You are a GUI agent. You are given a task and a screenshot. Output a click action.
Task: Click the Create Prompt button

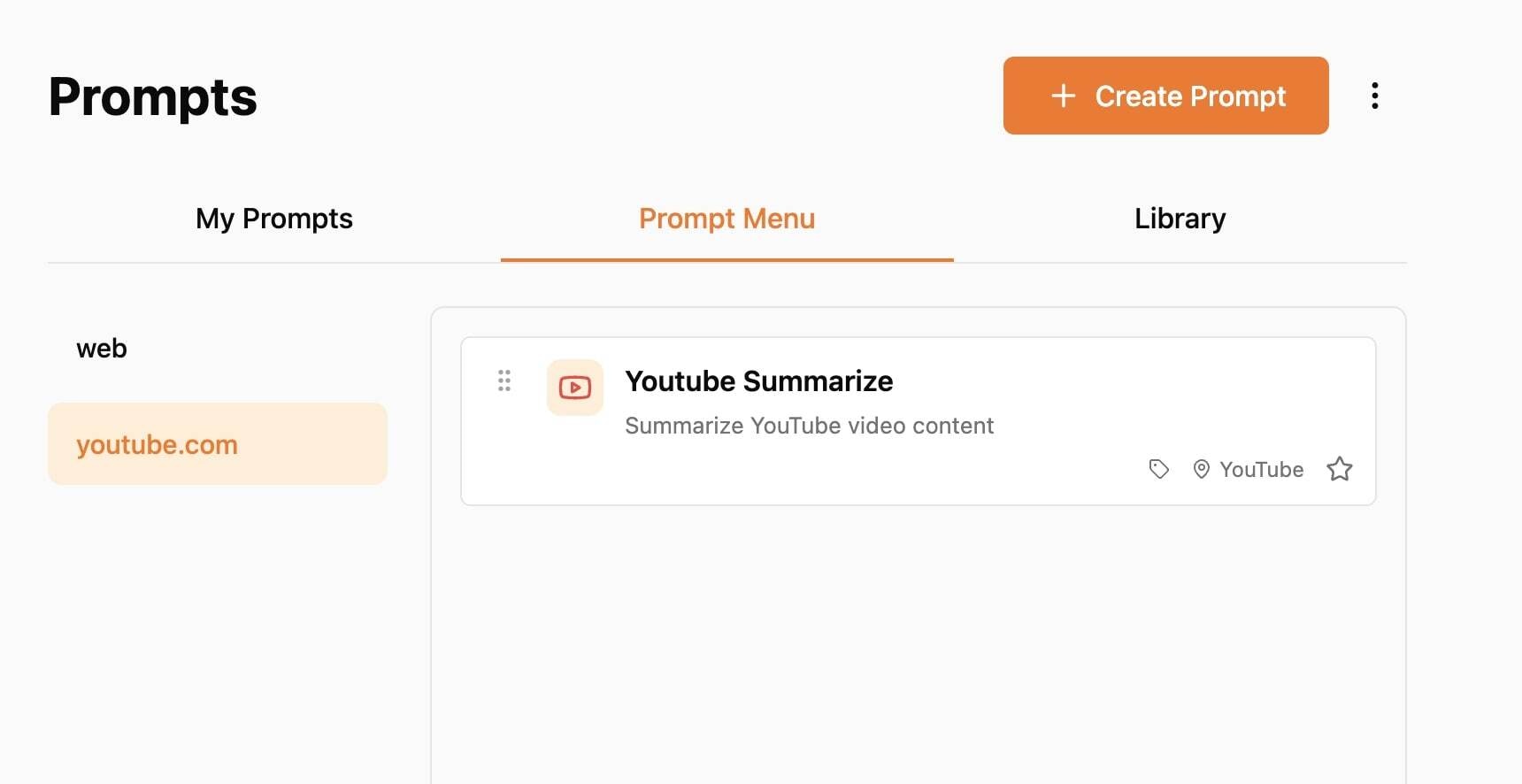coord(1165,96)
